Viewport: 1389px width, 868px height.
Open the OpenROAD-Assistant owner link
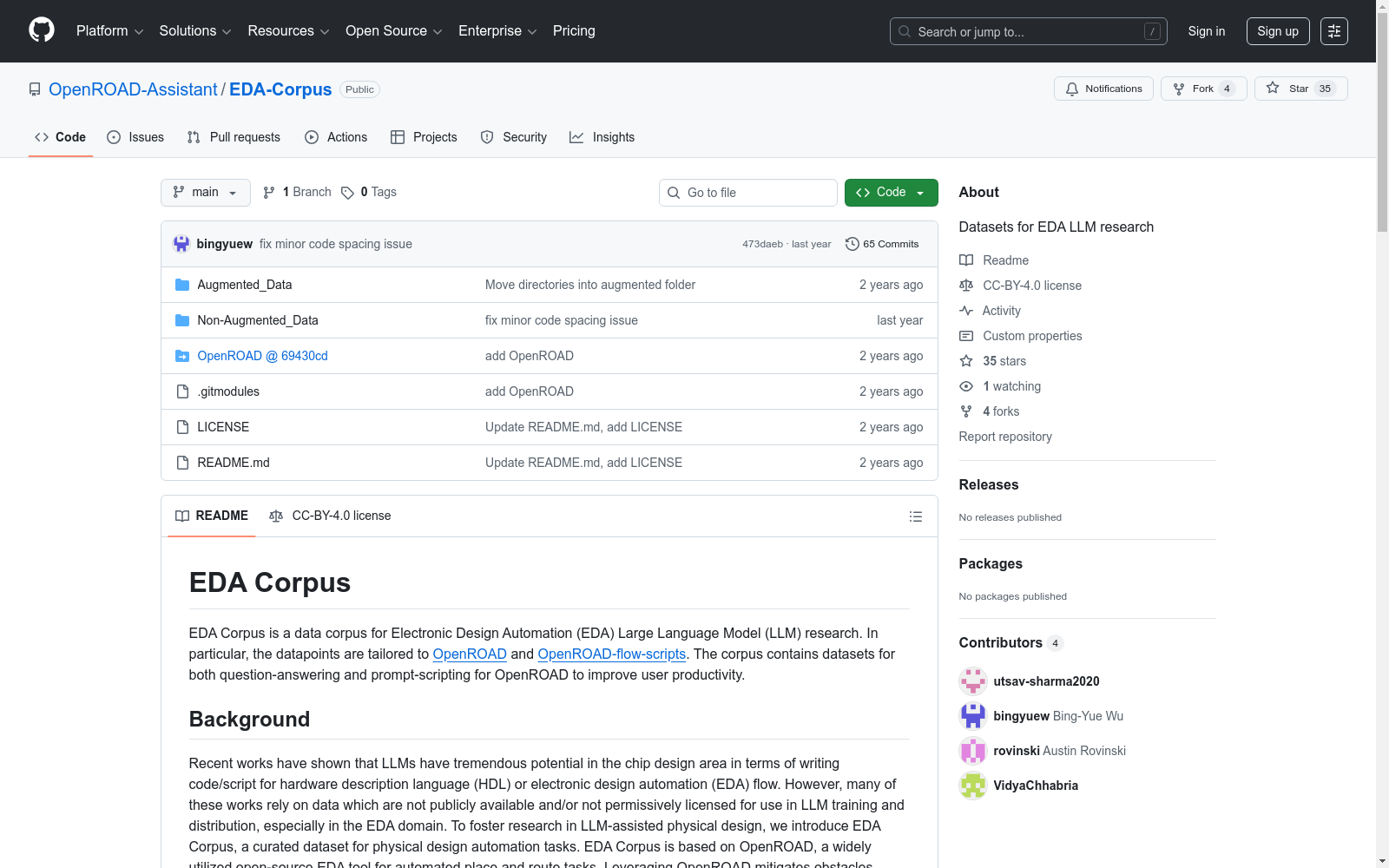(133, 89)
